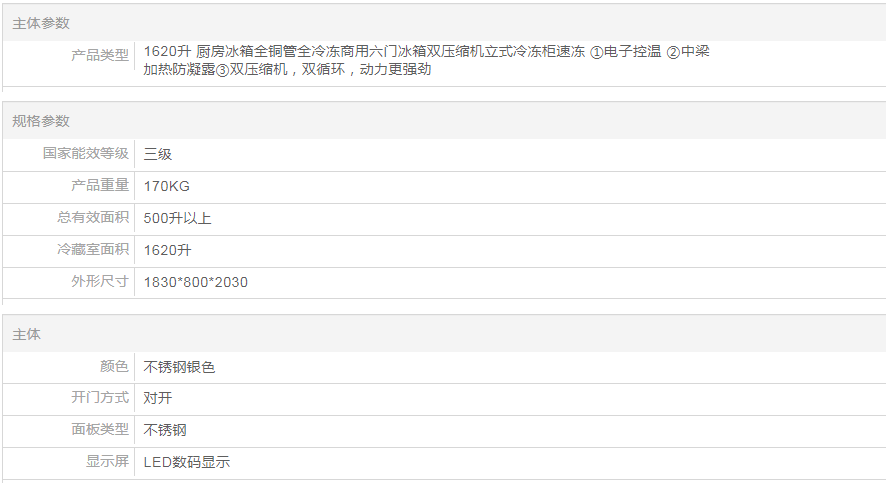Click the 规格参数 section header

click(41, 121)
